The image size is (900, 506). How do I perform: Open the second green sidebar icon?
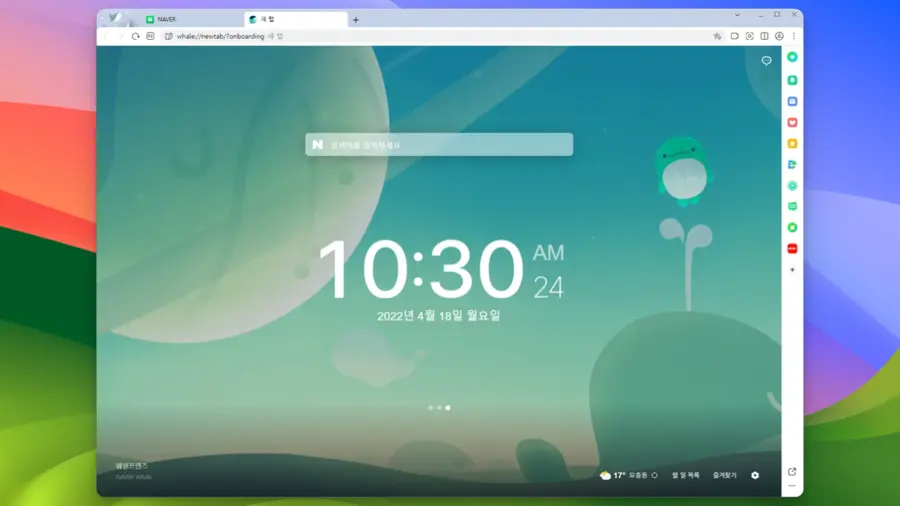tap(792, 80)
